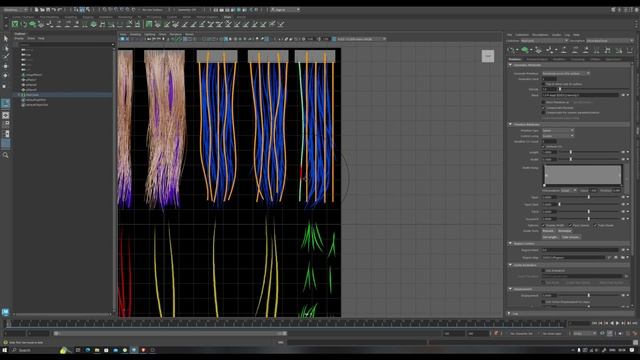Open the Windows Start menu

5,350
